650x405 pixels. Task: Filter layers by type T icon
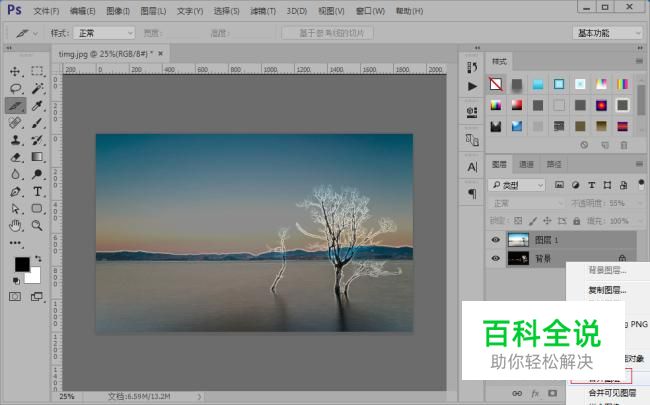point(592,185)
